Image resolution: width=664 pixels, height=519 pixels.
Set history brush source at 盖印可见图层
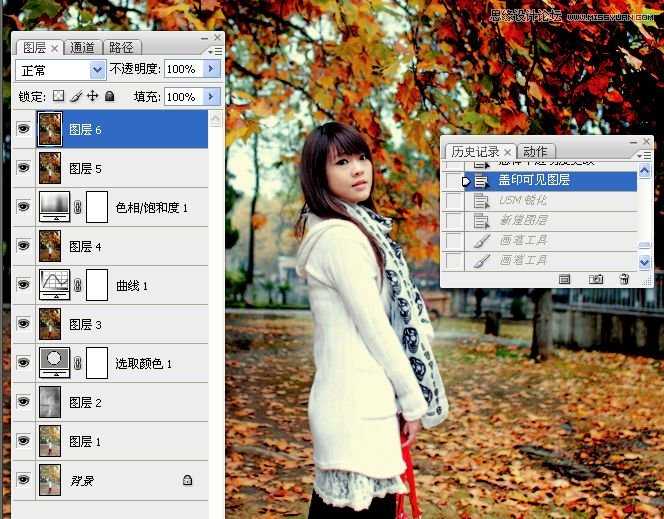(x=455, y=181)
